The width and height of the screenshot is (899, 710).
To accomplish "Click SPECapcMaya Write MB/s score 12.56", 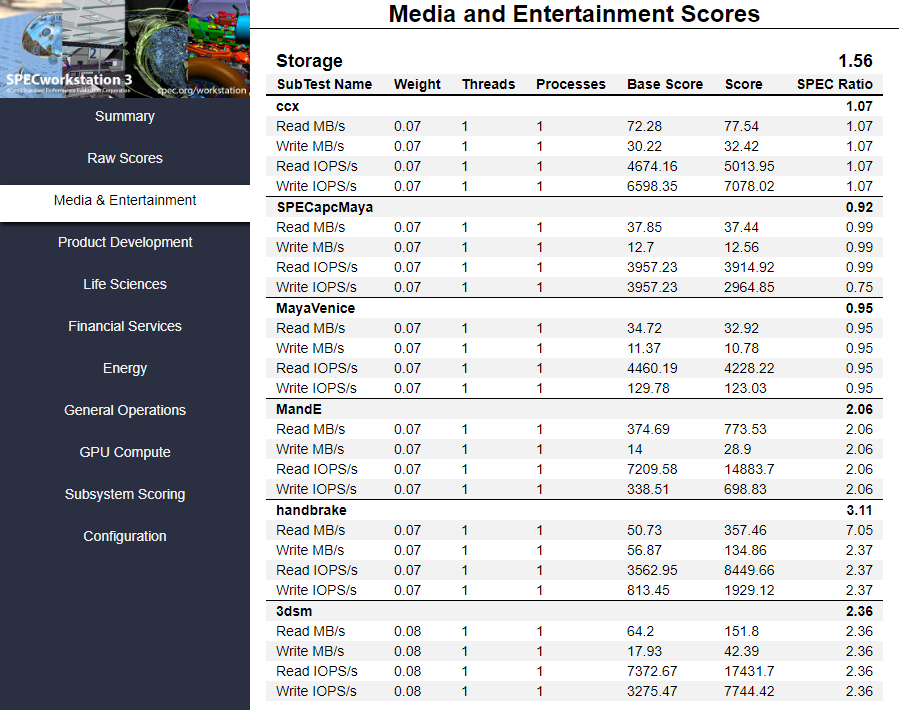I will point(741,247).
